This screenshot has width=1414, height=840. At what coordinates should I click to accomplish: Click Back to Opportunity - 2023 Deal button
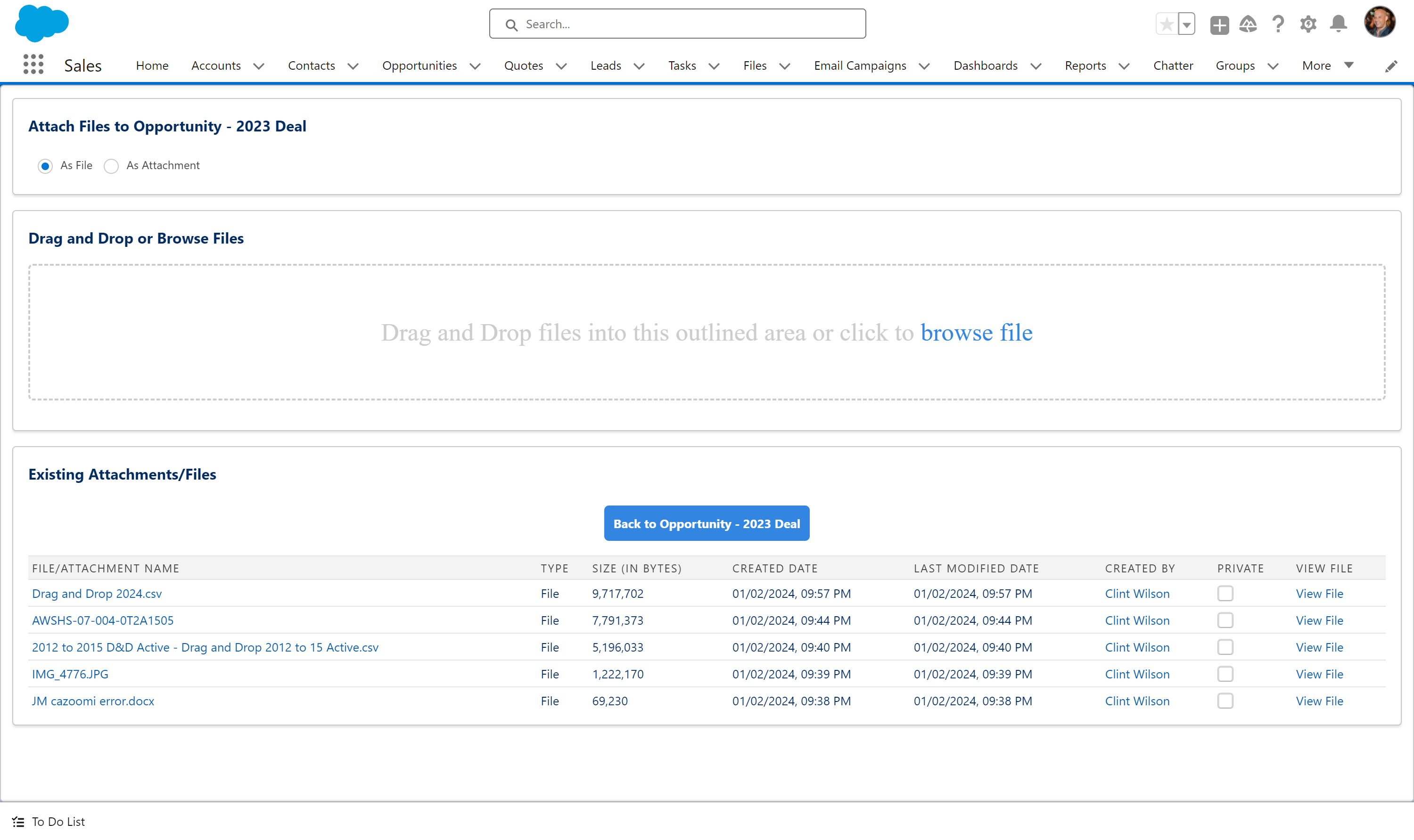(x=706, y=523)
